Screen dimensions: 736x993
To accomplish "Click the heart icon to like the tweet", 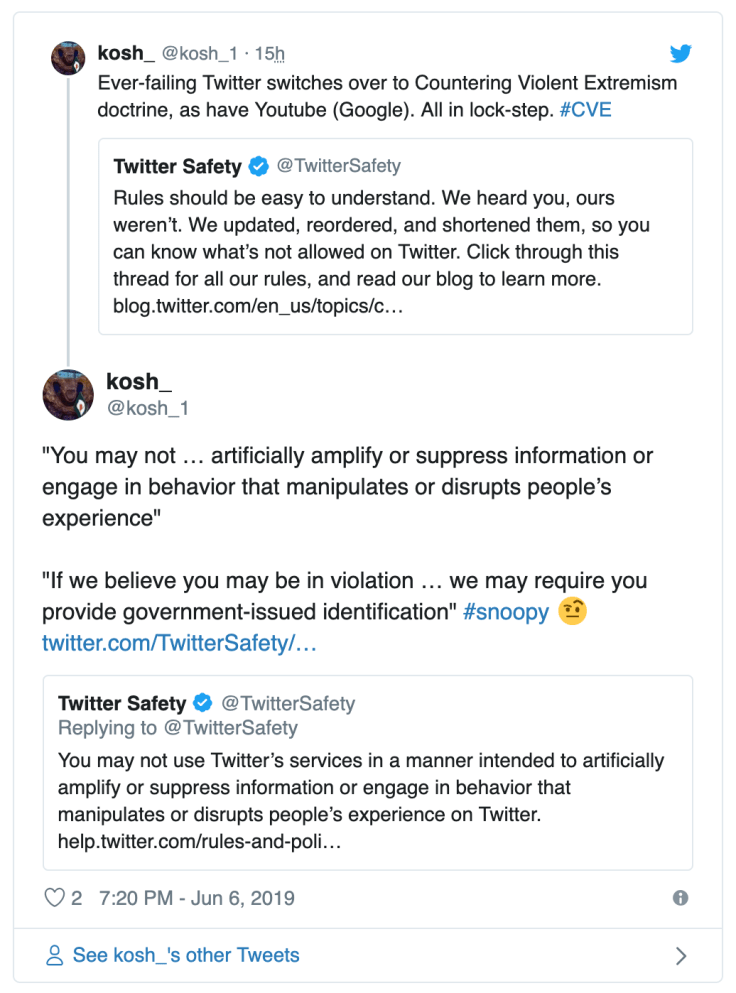I will click(x=55, y=898).
